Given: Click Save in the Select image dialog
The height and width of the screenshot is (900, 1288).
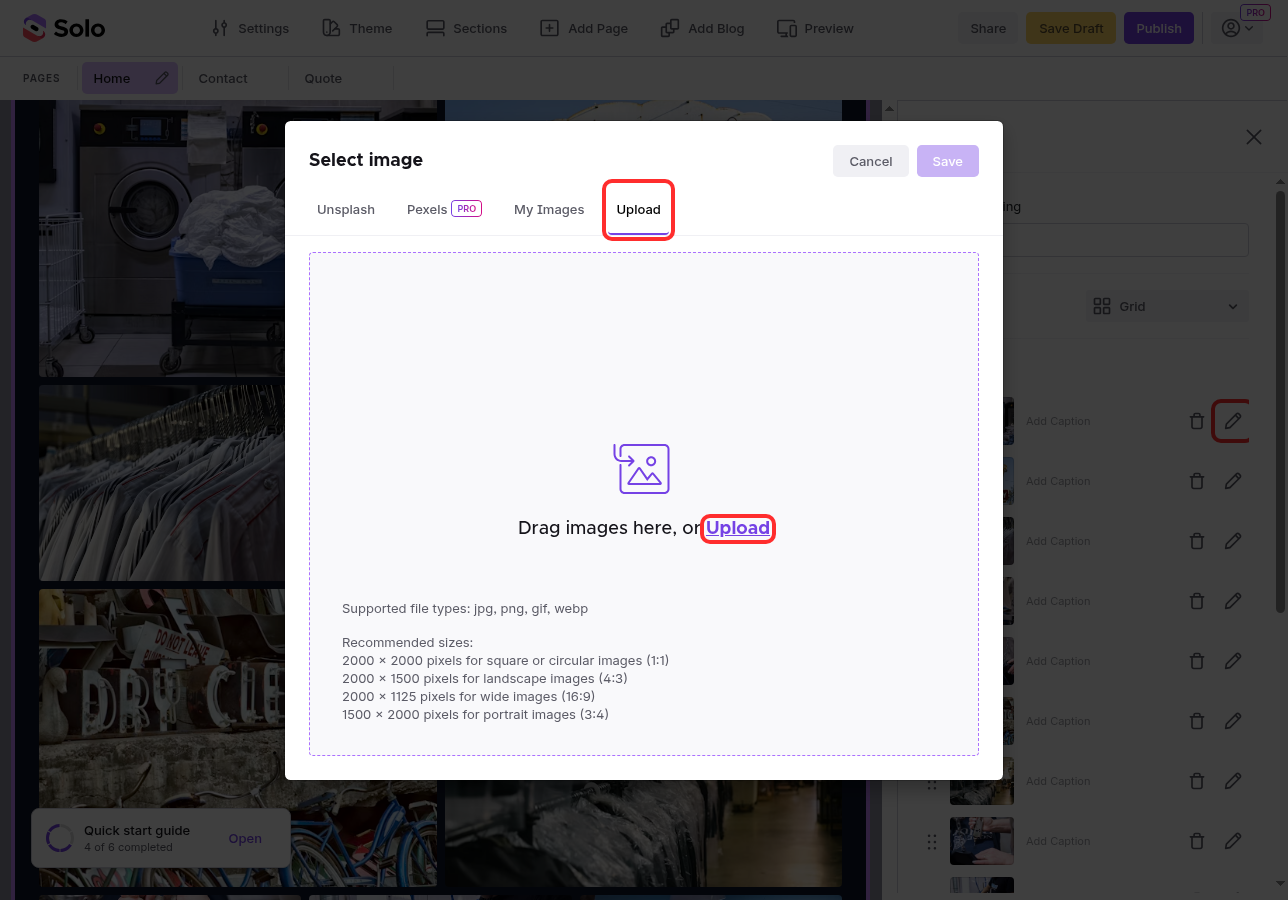Looking at the screenshot, I should (x=947, y=161).
